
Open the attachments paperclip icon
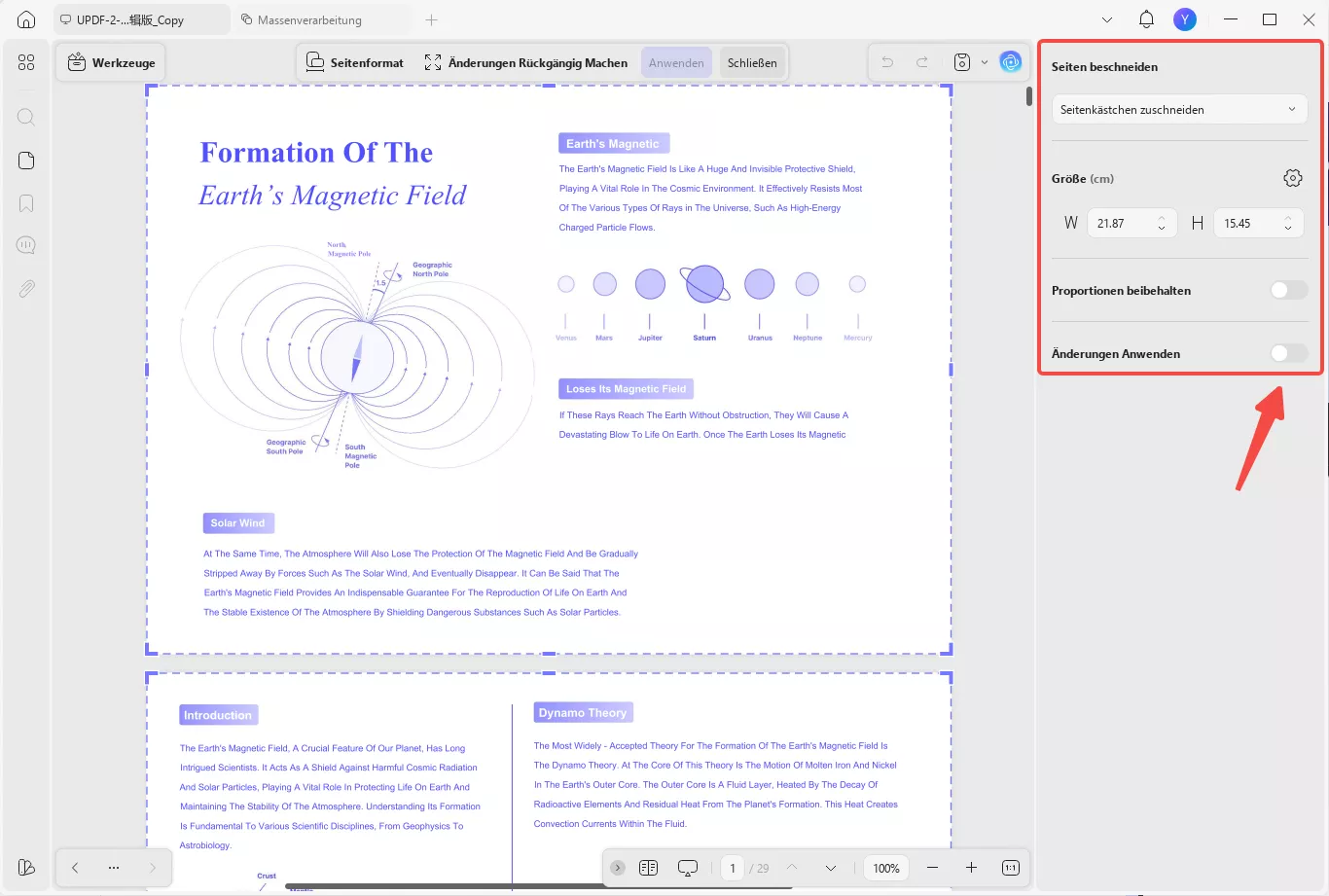26,289
